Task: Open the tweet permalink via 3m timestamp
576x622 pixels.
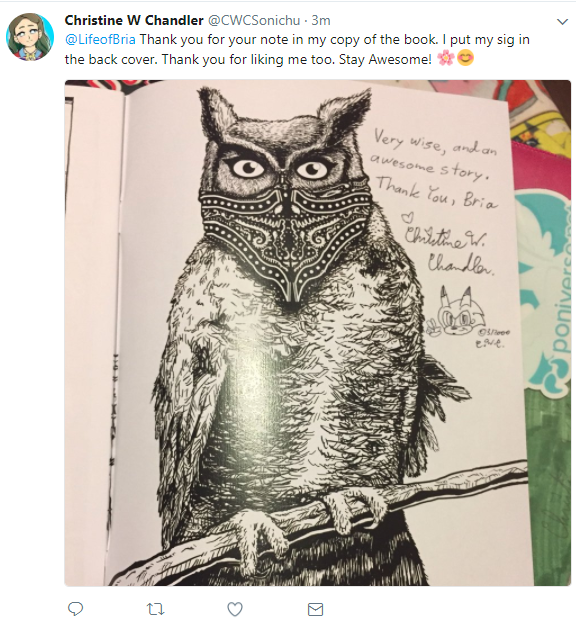Action: pos(321,20)
